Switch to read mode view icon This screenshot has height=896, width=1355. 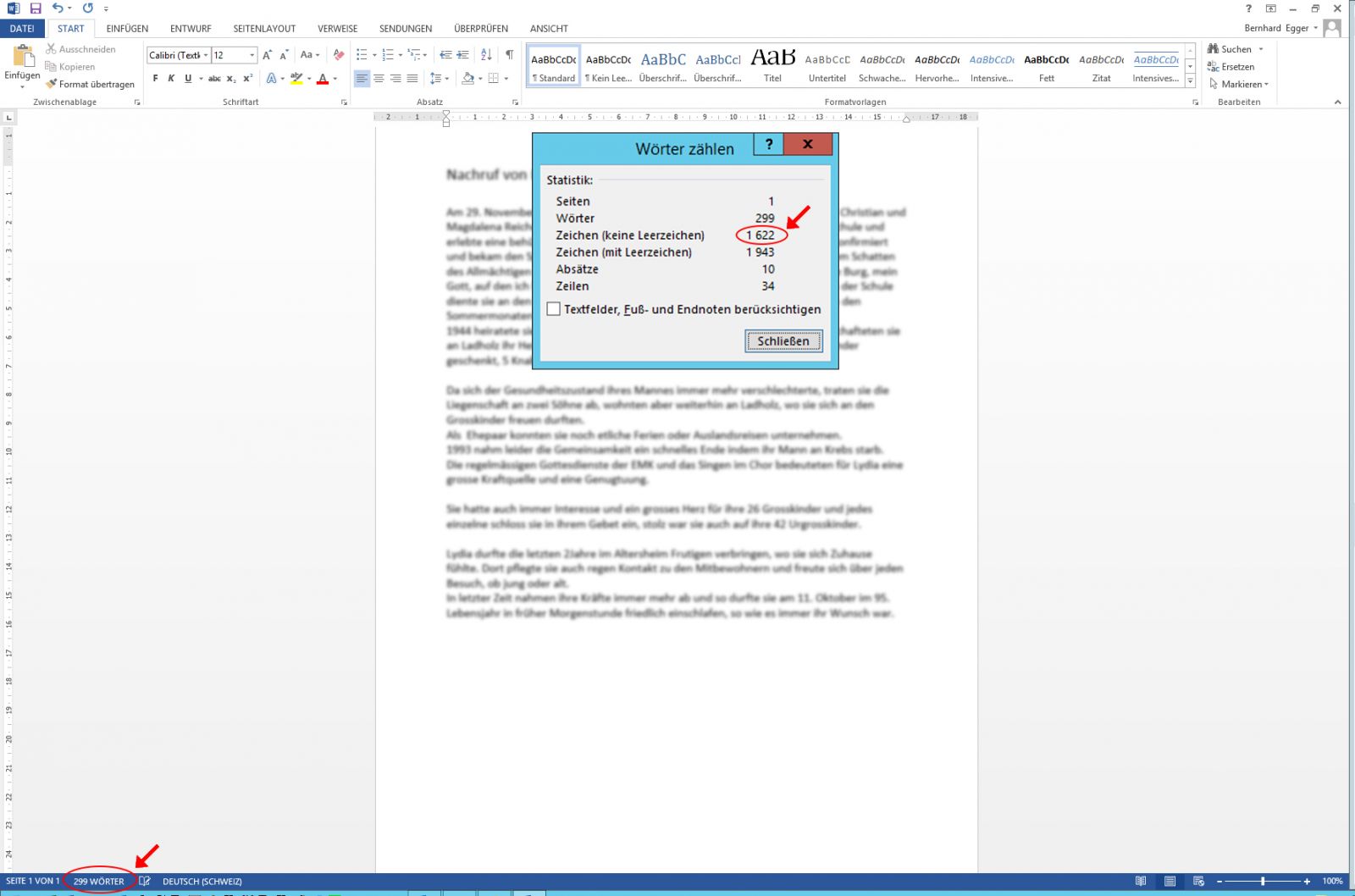tap(1141, 881)
